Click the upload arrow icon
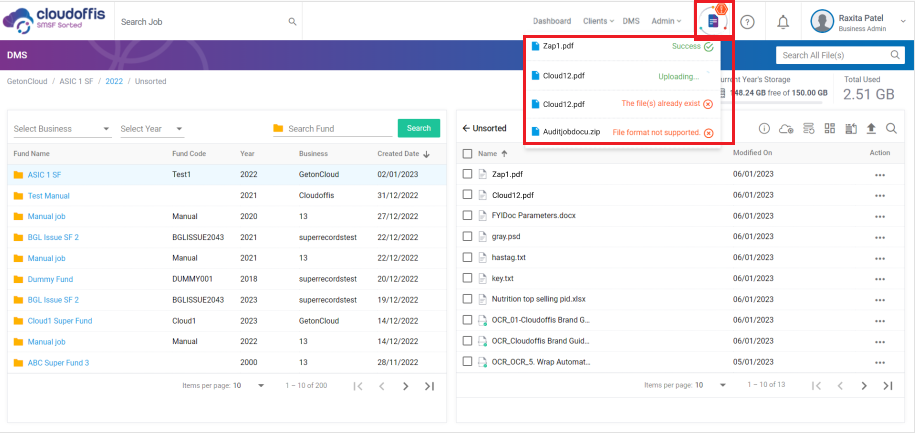Screen dimensions: 915x433 pos(871,128)
